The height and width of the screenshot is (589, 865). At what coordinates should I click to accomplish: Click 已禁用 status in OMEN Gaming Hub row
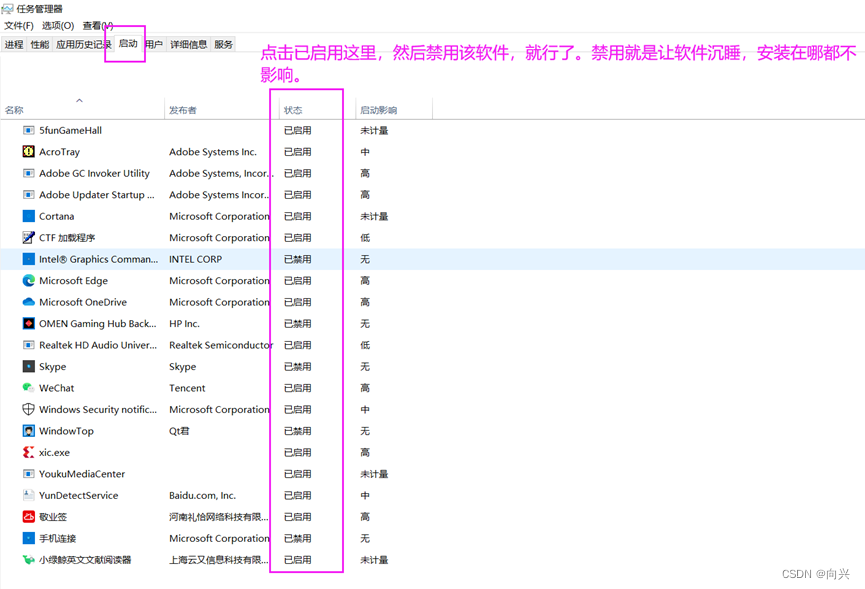(x=297, y=324)
